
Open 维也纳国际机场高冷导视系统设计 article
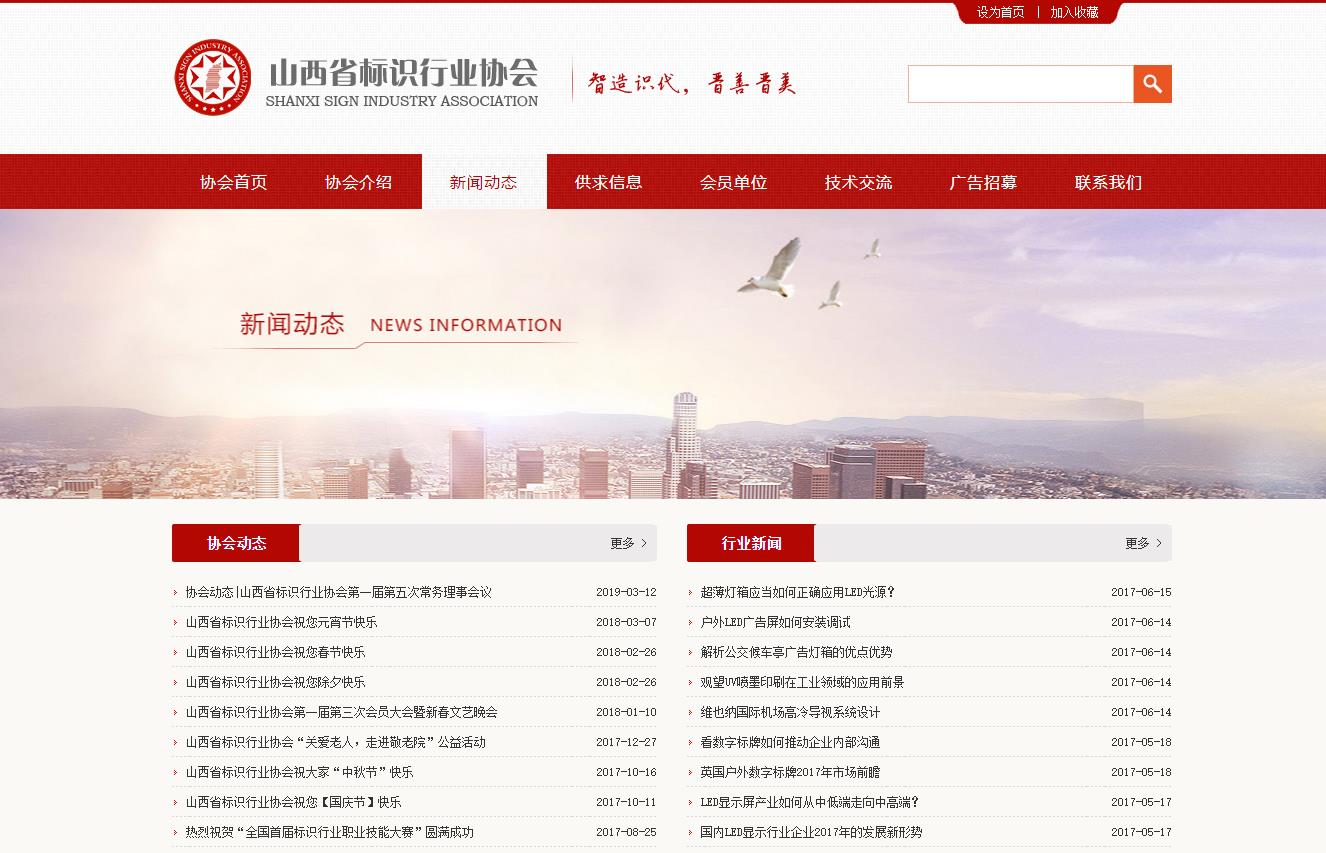click(x=790, y=712)
